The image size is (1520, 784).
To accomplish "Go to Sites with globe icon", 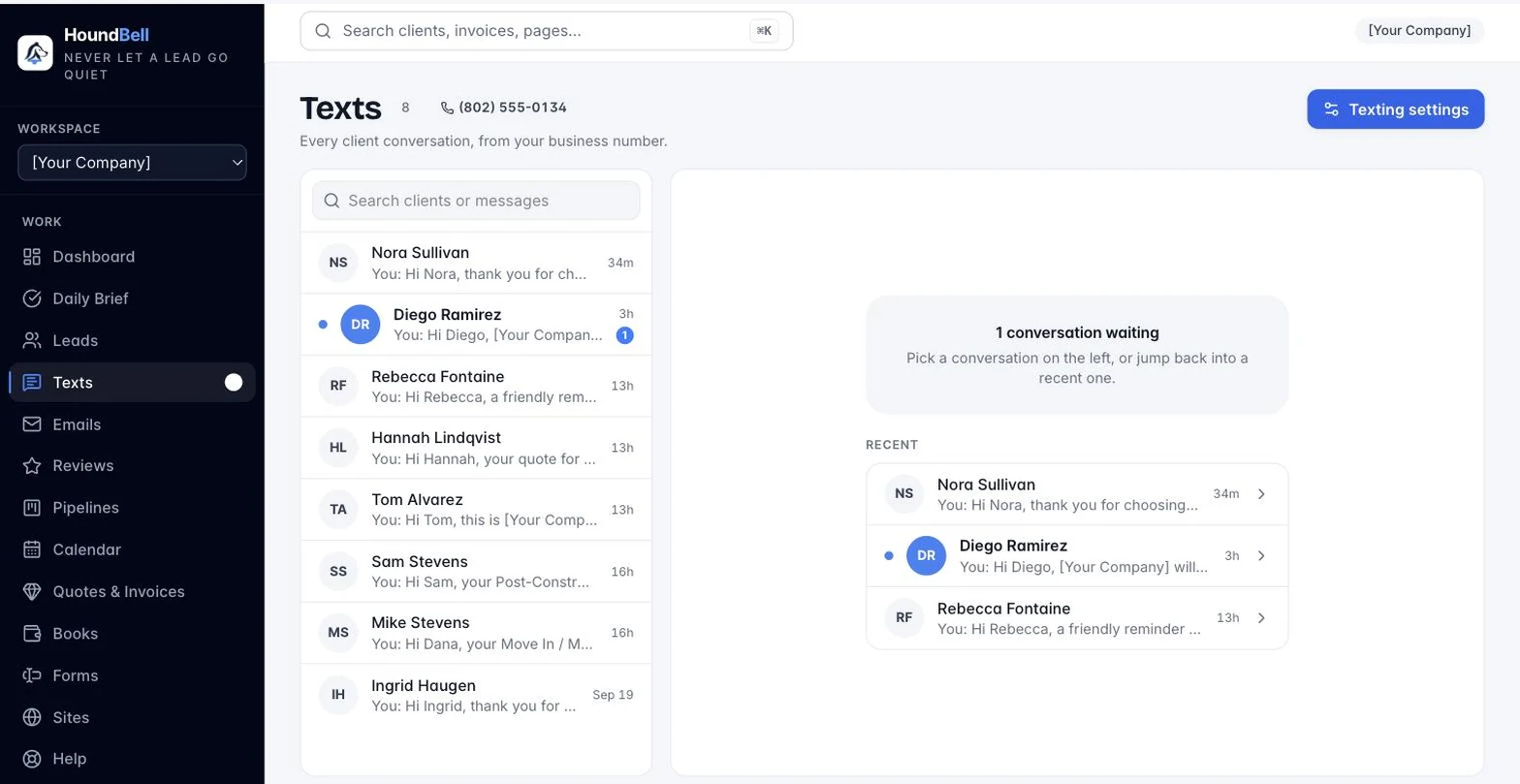I will pos(132,717).
